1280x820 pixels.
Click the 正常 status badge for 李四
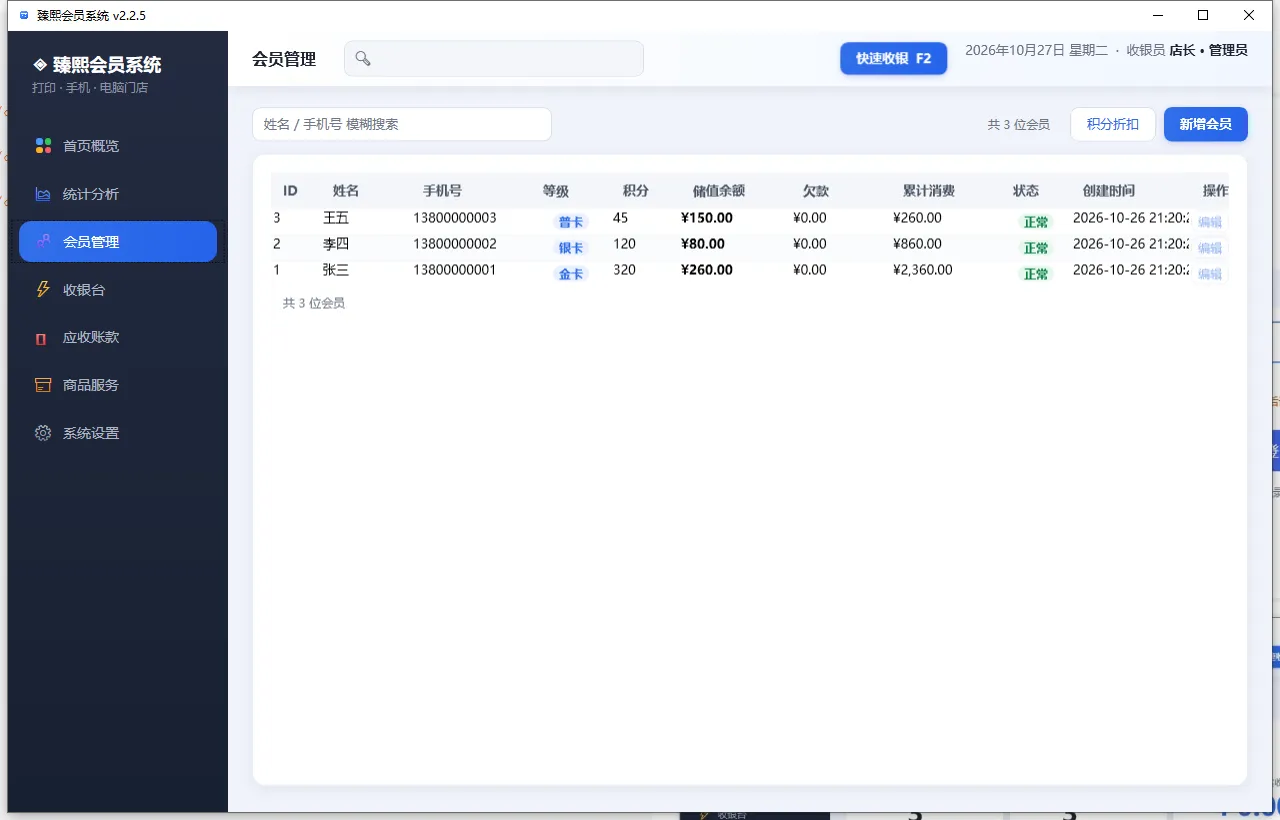coord(1036,248)
